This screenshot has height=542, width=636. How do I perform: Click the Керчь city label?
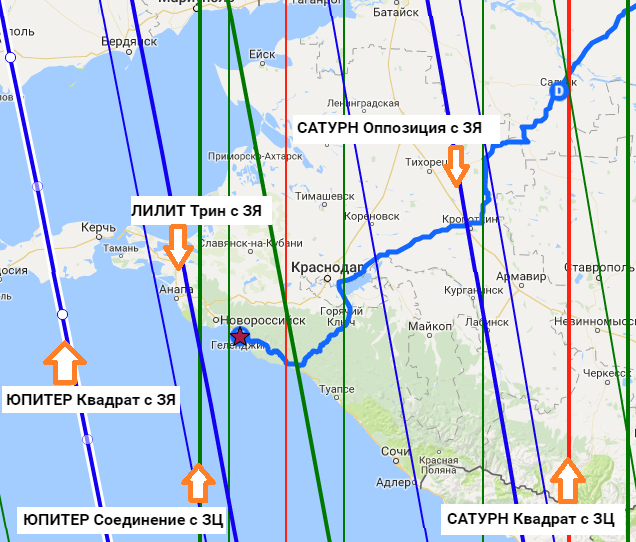pyautogui.click(x=99, y=228)
